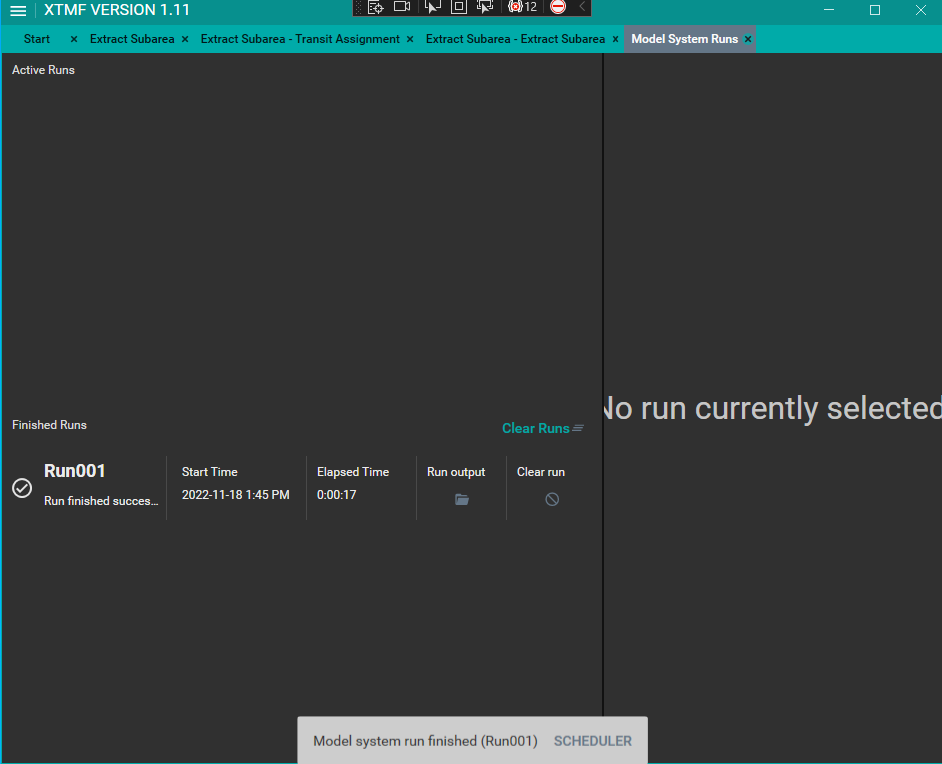Close the Transit Assignment tab
942x764 pixels.
click(410, 39)
